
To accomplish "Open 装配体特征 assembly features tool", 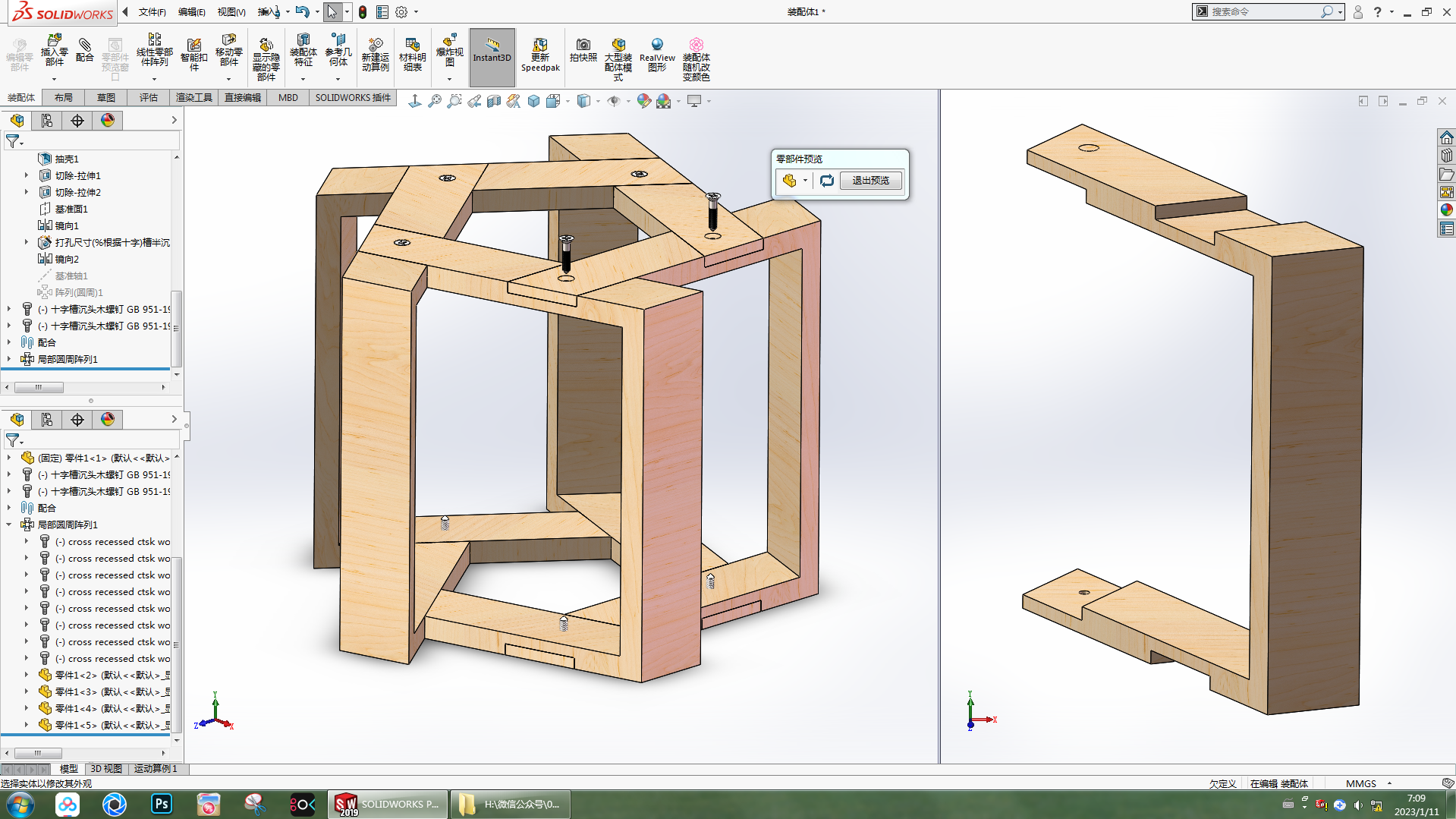I will (x=303, y=51).
